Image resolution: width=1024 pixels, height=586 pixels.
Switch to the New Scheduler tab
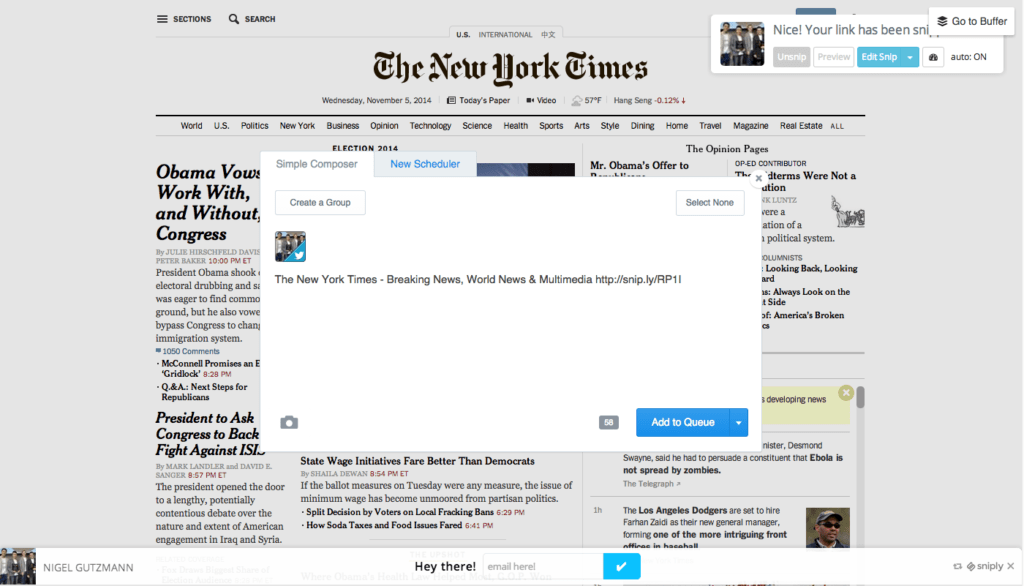point(425,164)
